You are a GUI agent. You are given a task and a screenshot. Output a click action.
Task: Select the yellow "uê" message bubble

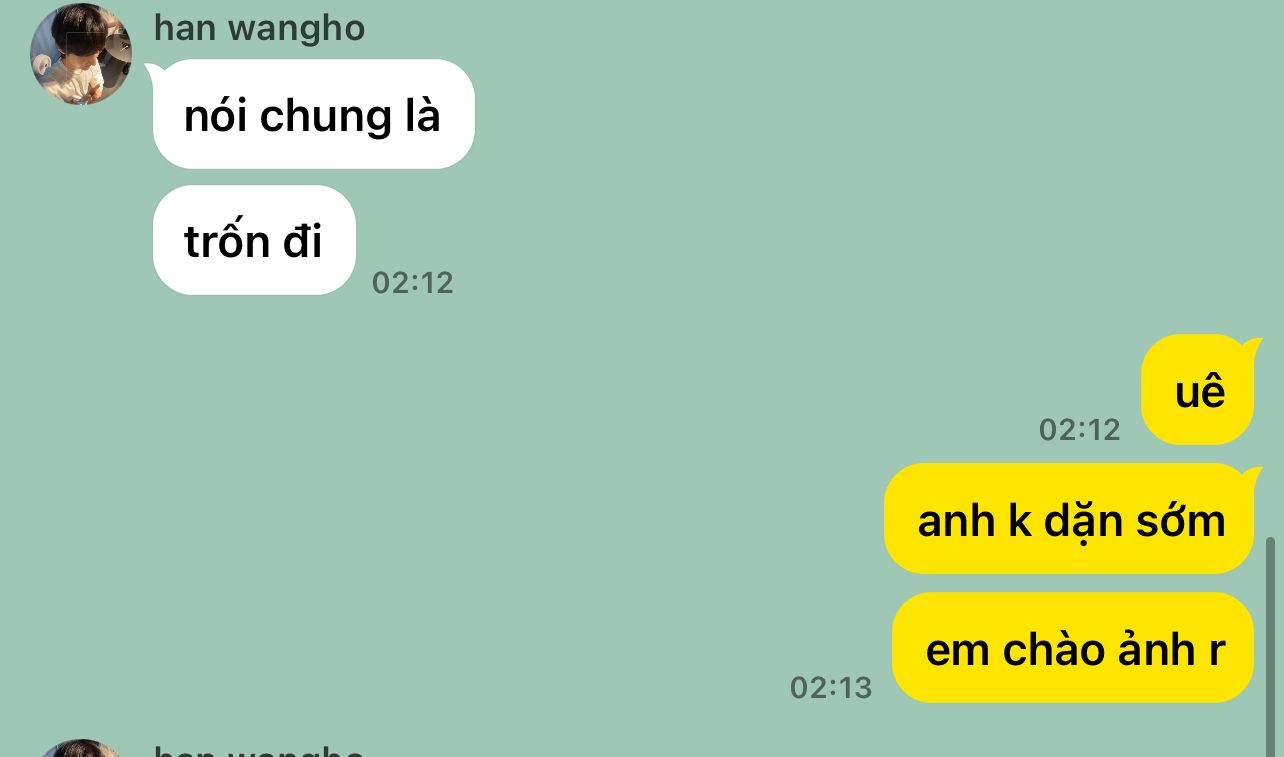click(x=1198, y=390)
